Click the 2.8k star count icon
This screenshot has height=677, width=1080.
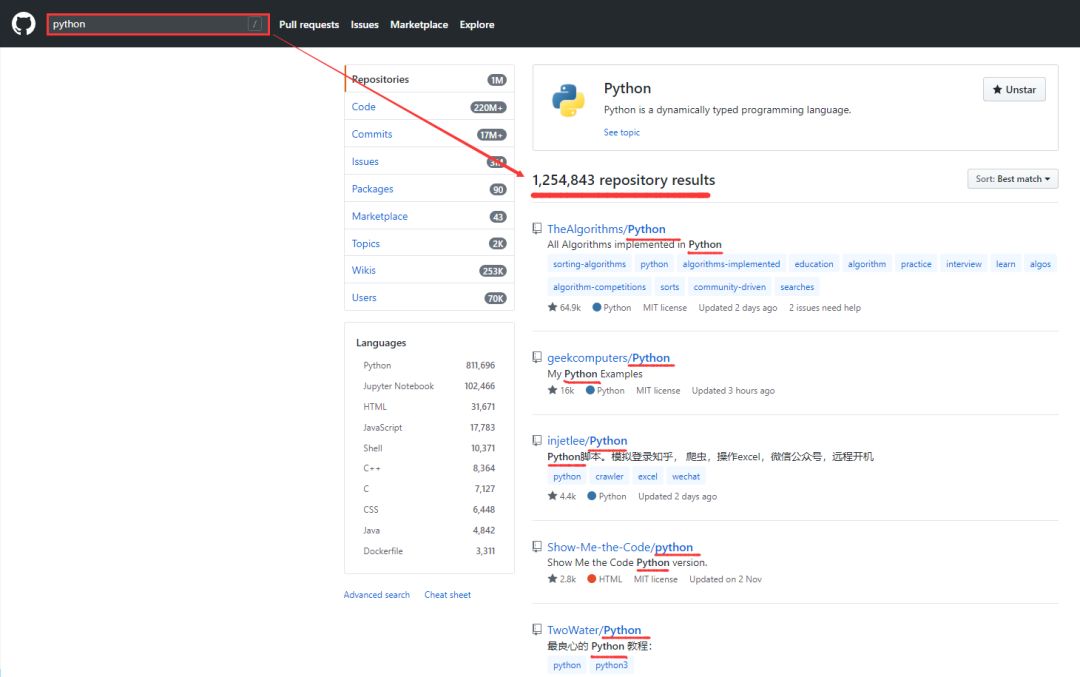[x=552, y=579]
